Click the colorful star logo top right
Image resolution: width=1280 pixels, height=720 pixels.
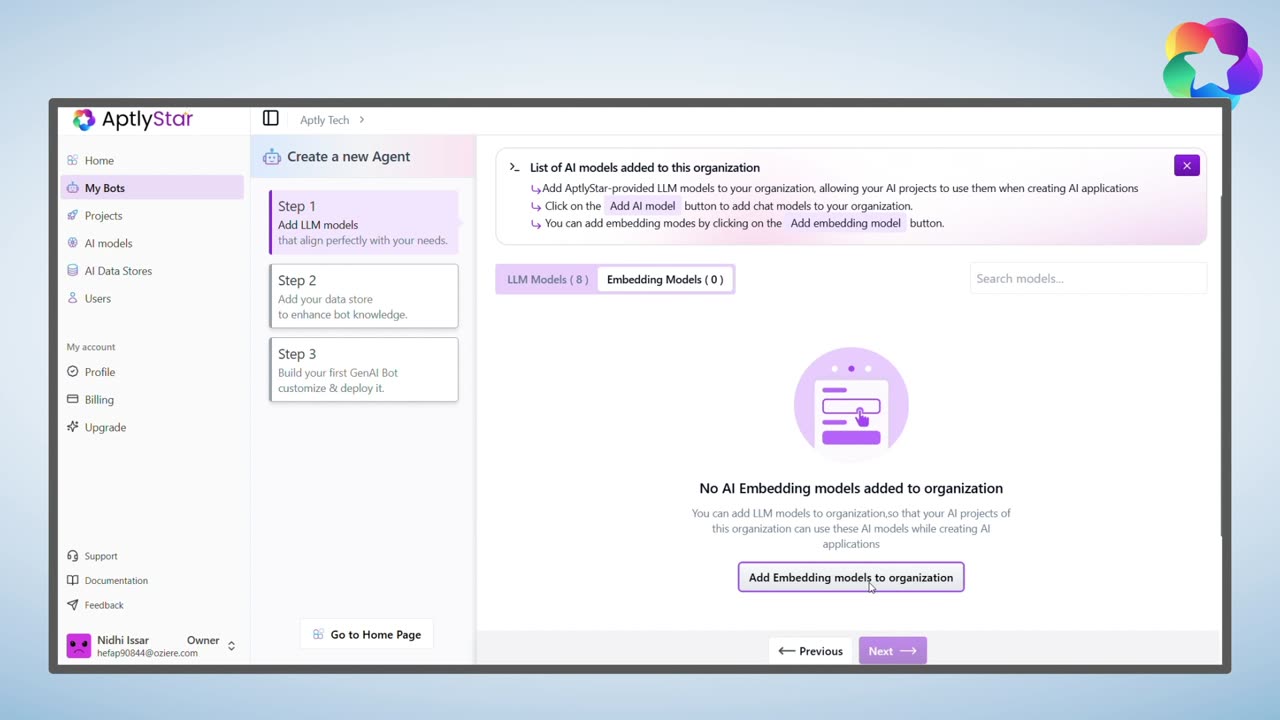tap(1212, 64)
